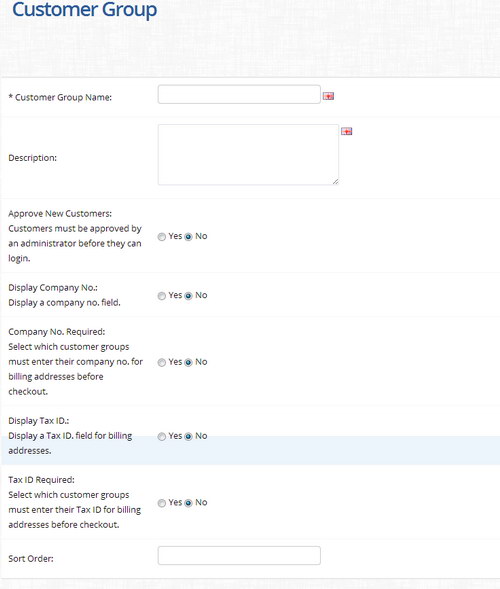Click inside the Description textarea
Image resolution: width=500 pixels, height=589 pixels.
[248, 155]
